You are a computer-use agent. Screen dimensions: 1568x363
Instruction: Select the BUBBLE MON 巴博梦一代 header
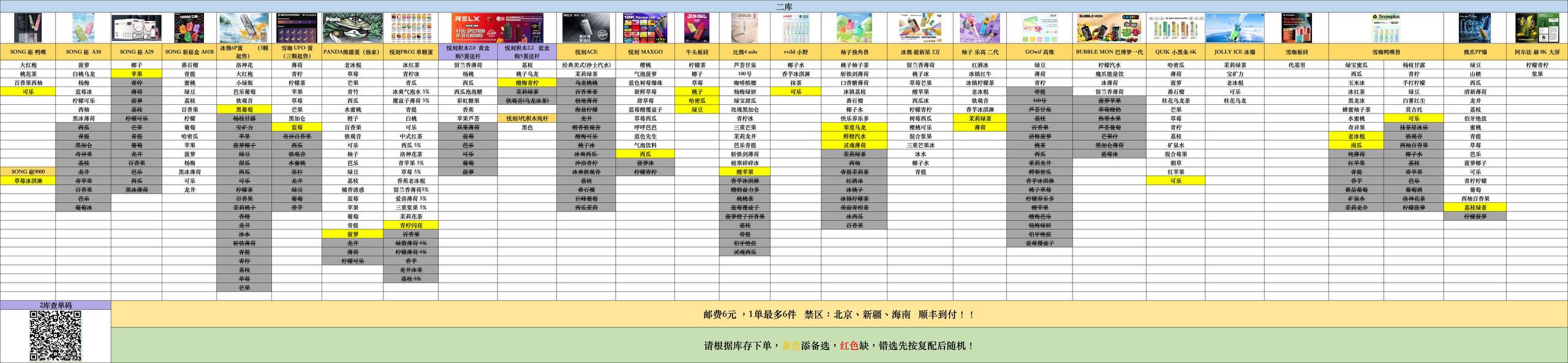click(1109, 52)
